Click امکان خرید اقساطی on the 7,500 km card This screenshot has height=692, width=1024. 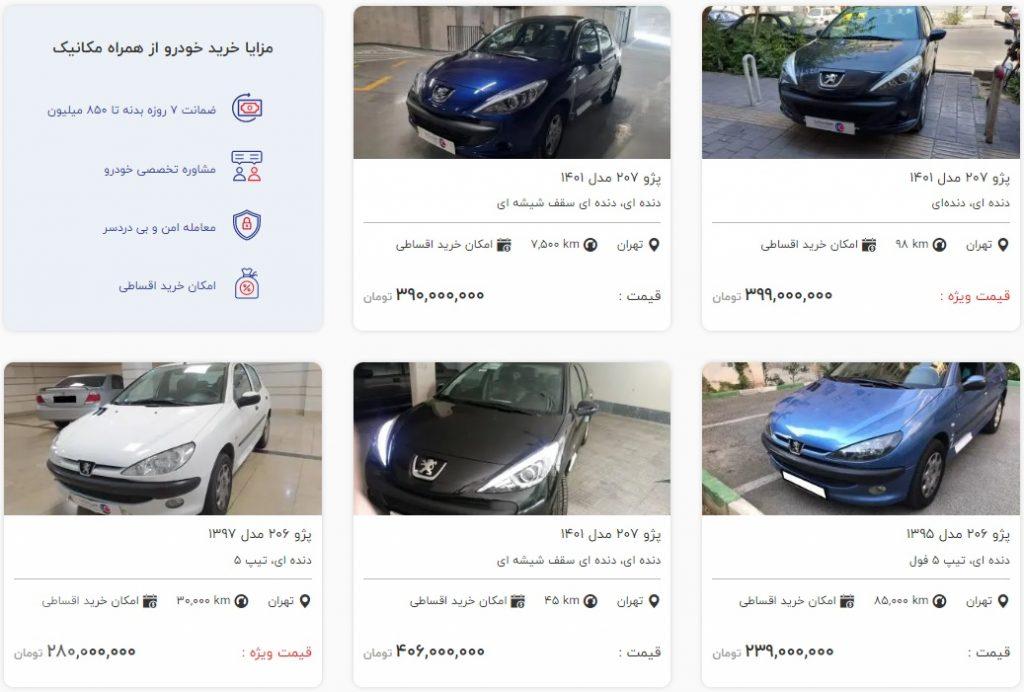click(444, 245)
